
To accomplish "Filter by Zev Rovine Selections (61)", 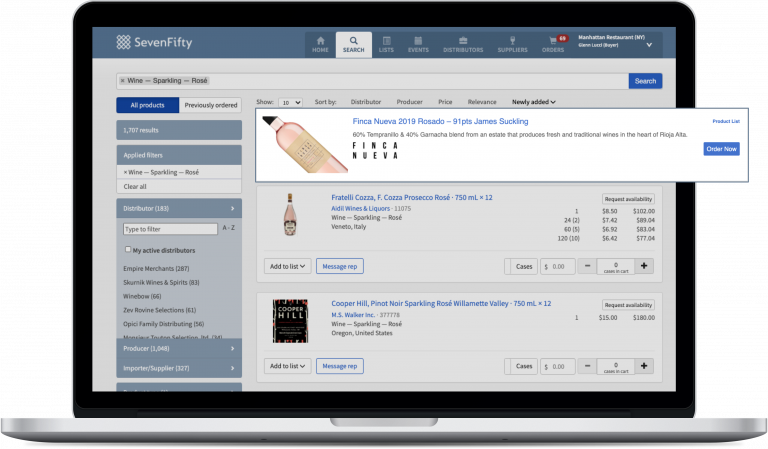I will coord(160,310).
